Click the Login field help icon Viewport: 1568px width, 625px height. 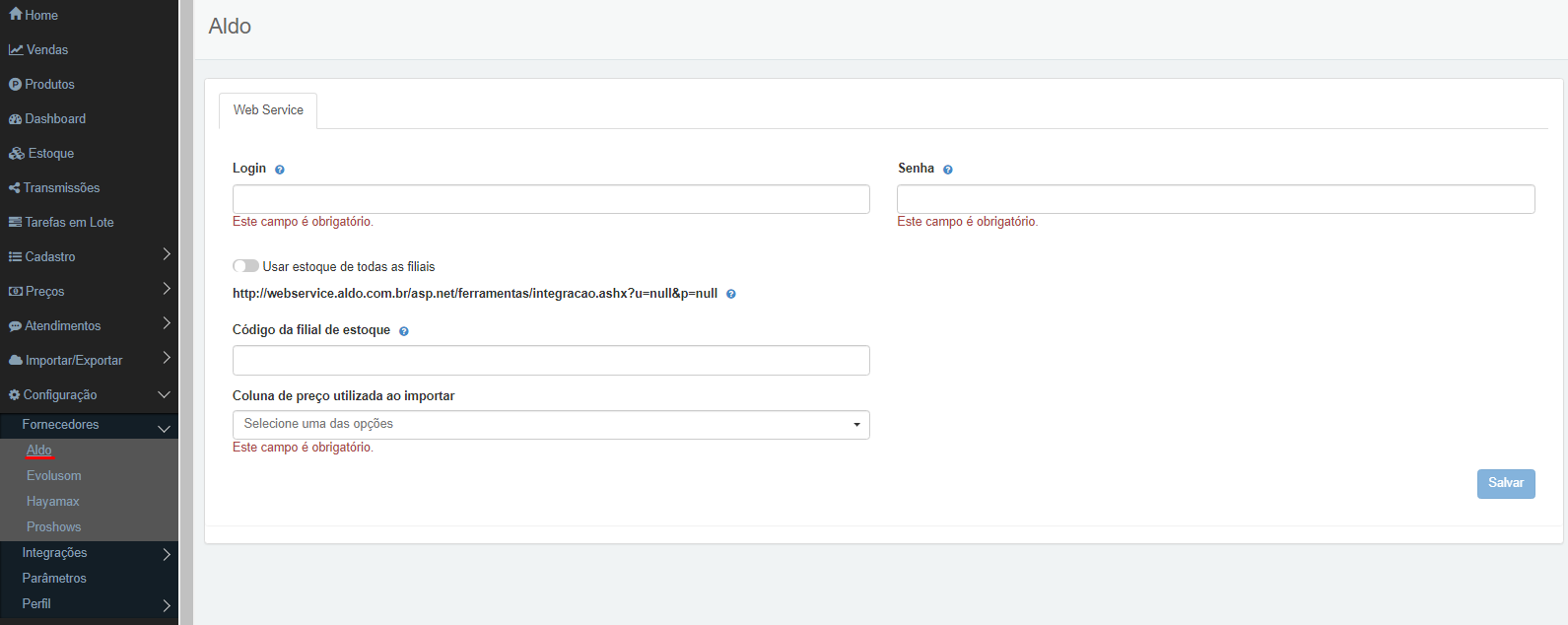[x=280, y=170]
